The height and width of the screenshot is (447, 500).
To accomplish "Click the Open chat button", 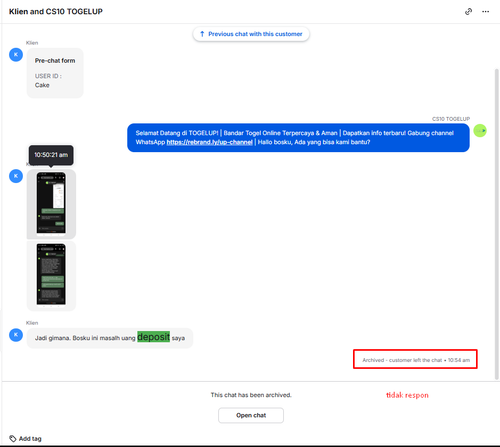I will [251, 415].
